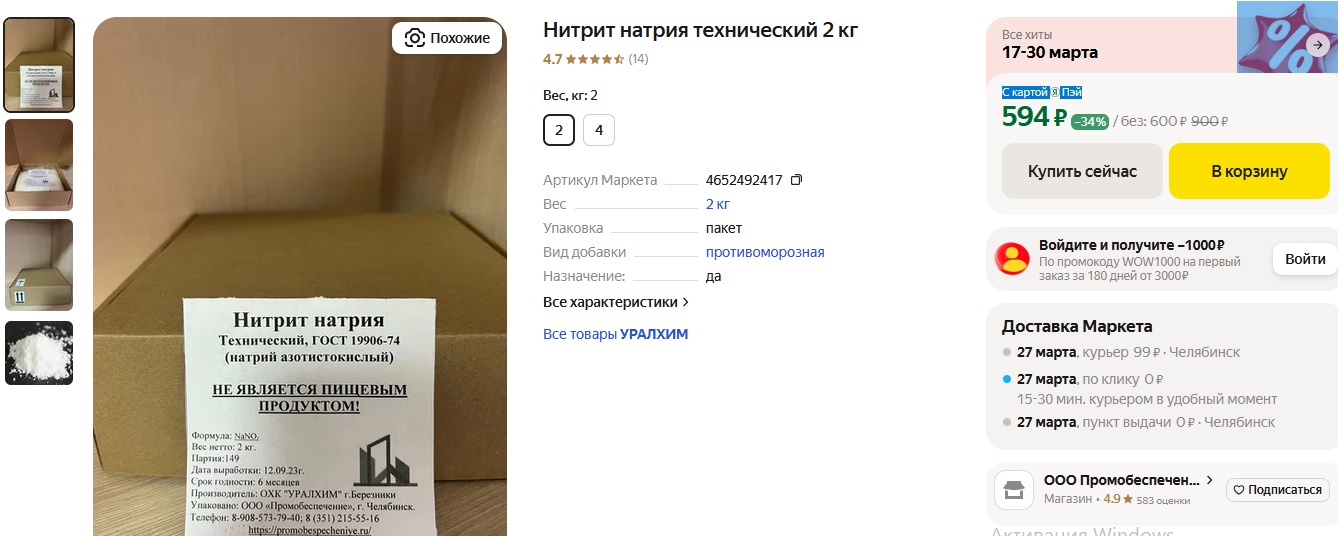Click the star rating icons under title
The width and height of the screenshot is (1338, 536).
point(595,59)
